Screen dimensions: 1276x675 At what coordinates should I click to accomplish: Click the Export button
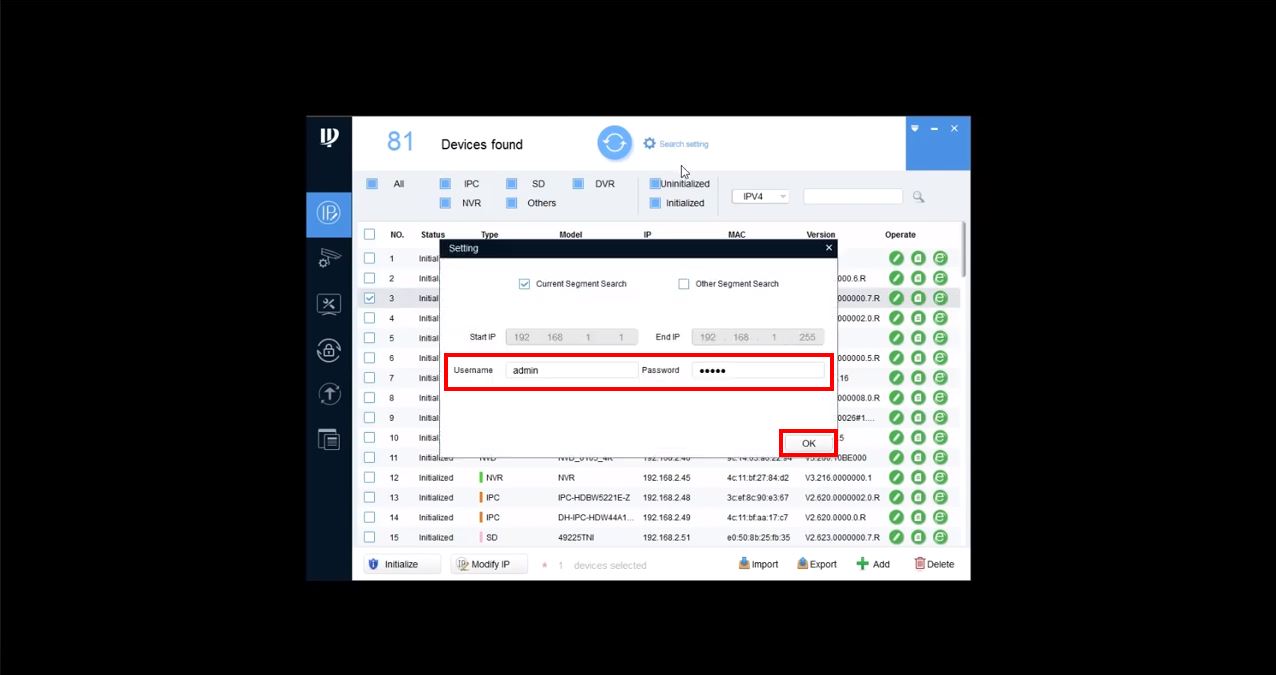(x=817, y=564)
